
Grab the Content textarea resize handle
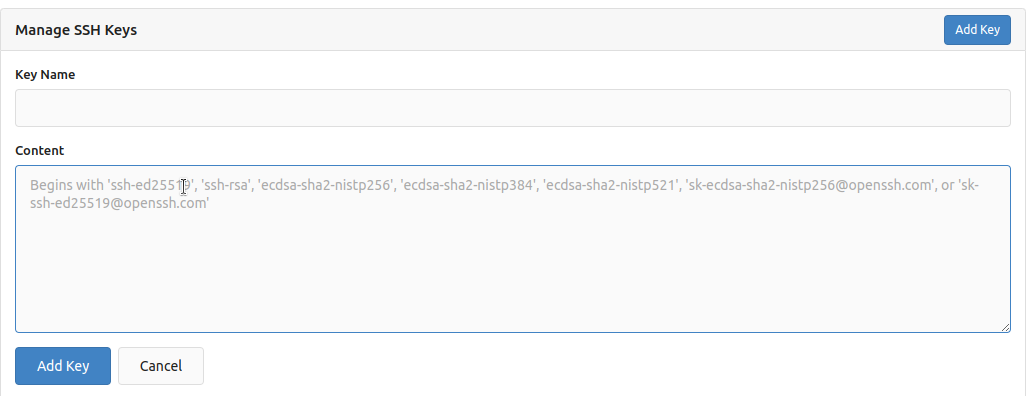[1005, 327]
